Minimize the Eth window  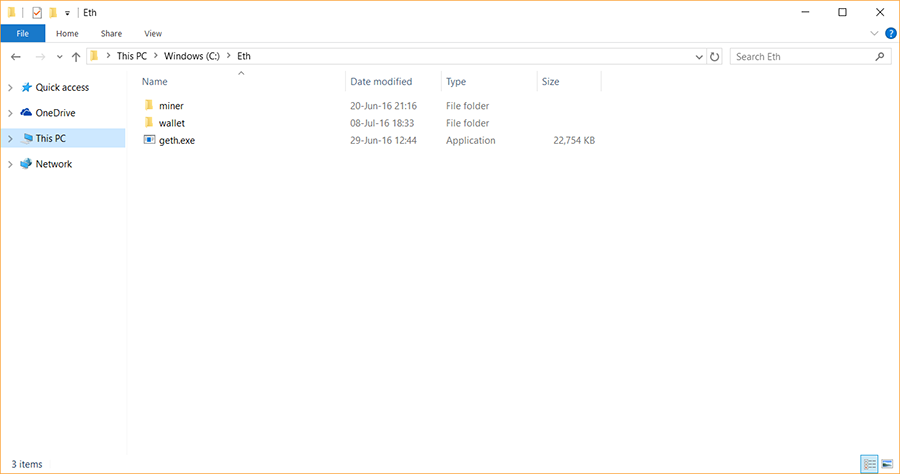click(805, 12)
